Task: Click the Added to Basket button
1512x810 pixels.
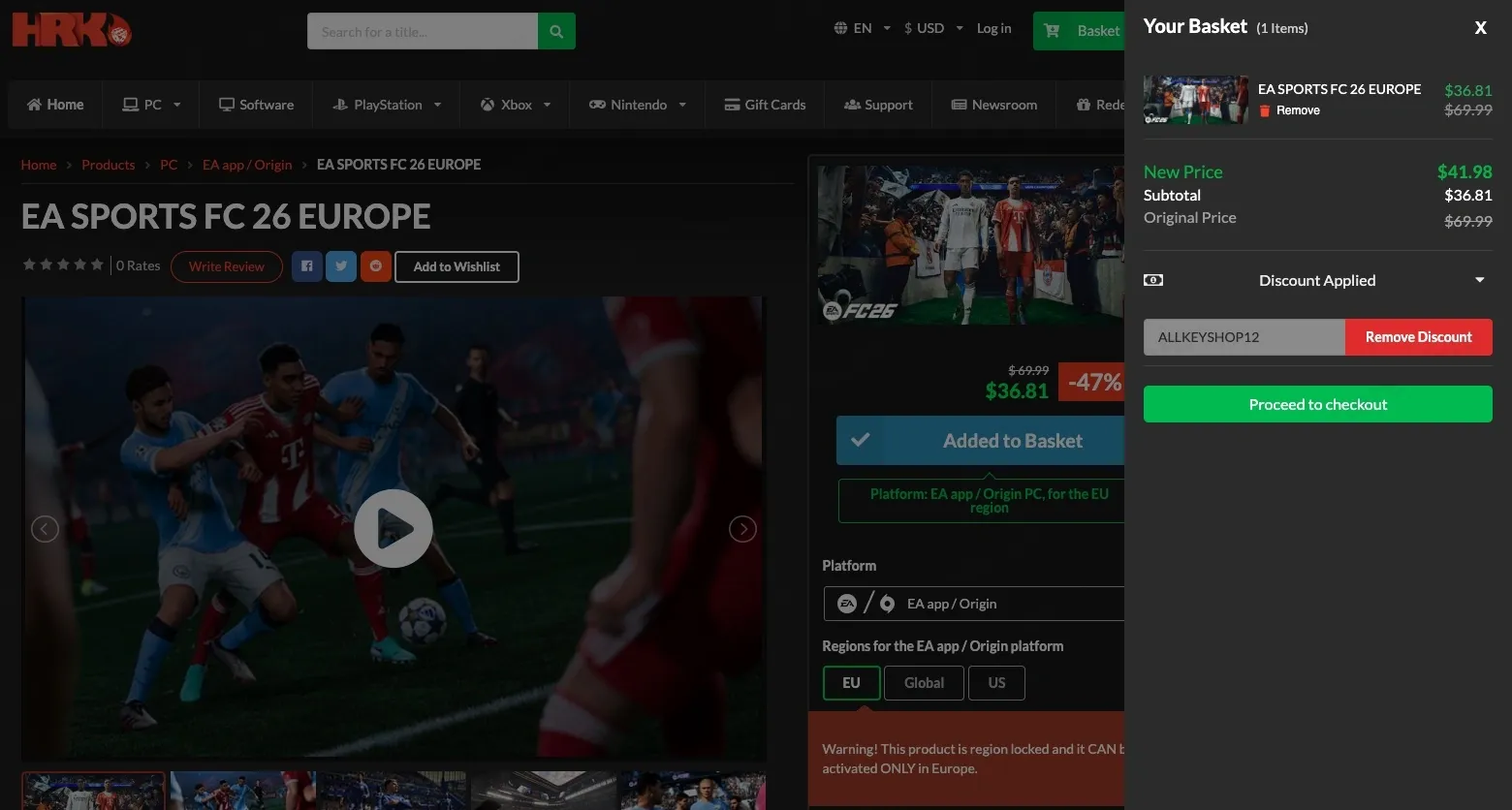Action: (980, 441)
